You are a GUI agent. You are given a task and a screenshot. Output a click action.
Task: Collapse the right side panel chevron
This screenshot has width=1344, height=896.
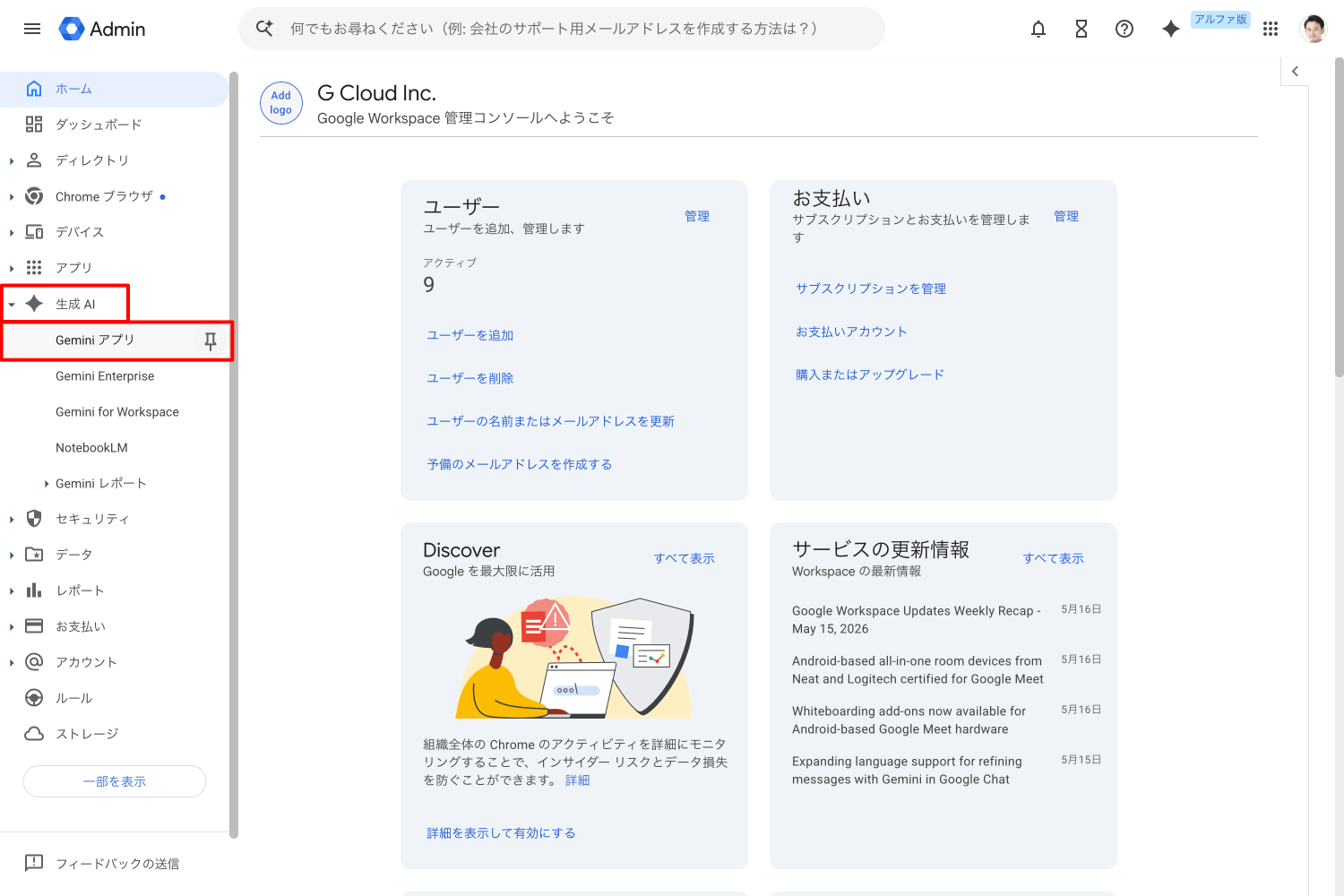click(x=1295, y=71)
